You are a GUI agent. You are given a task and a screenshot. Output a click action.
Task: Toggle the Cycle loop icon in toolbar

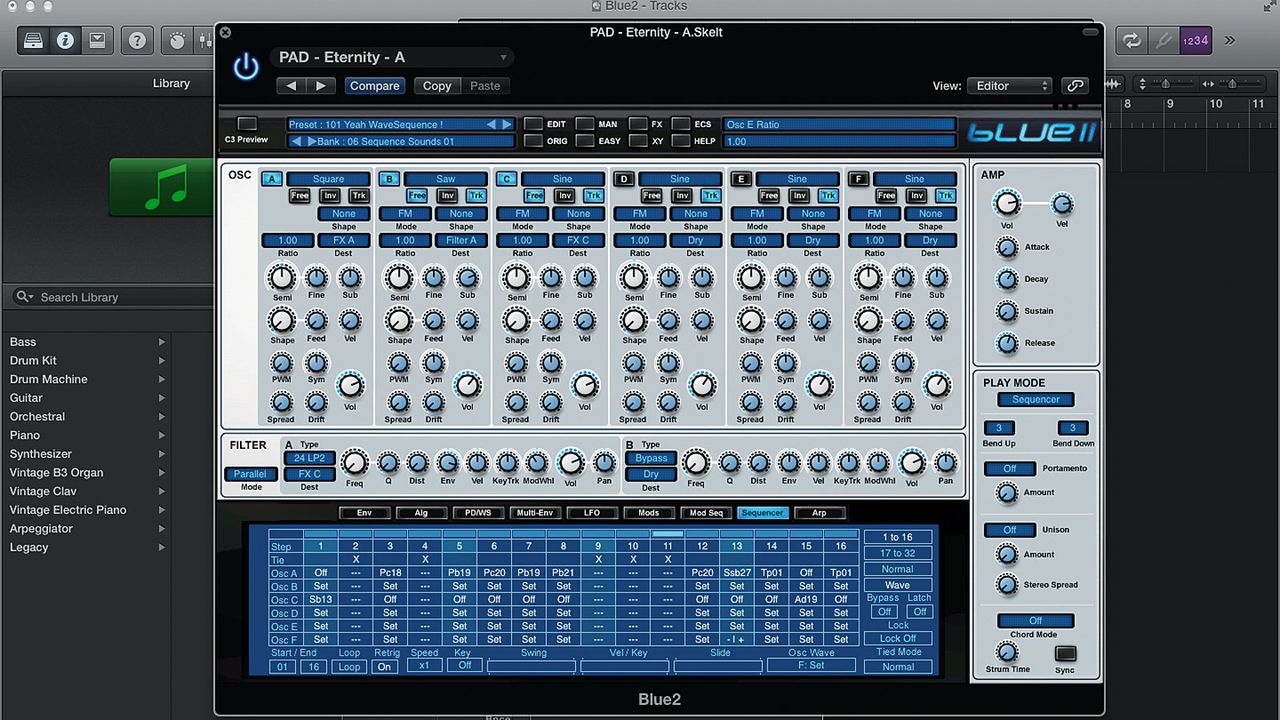(1132, 40)
